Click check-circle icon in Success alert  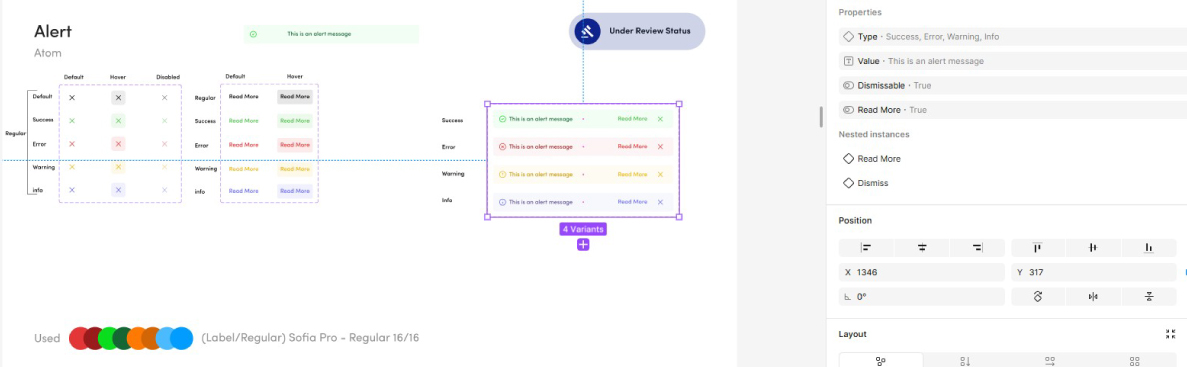[502, 119]
